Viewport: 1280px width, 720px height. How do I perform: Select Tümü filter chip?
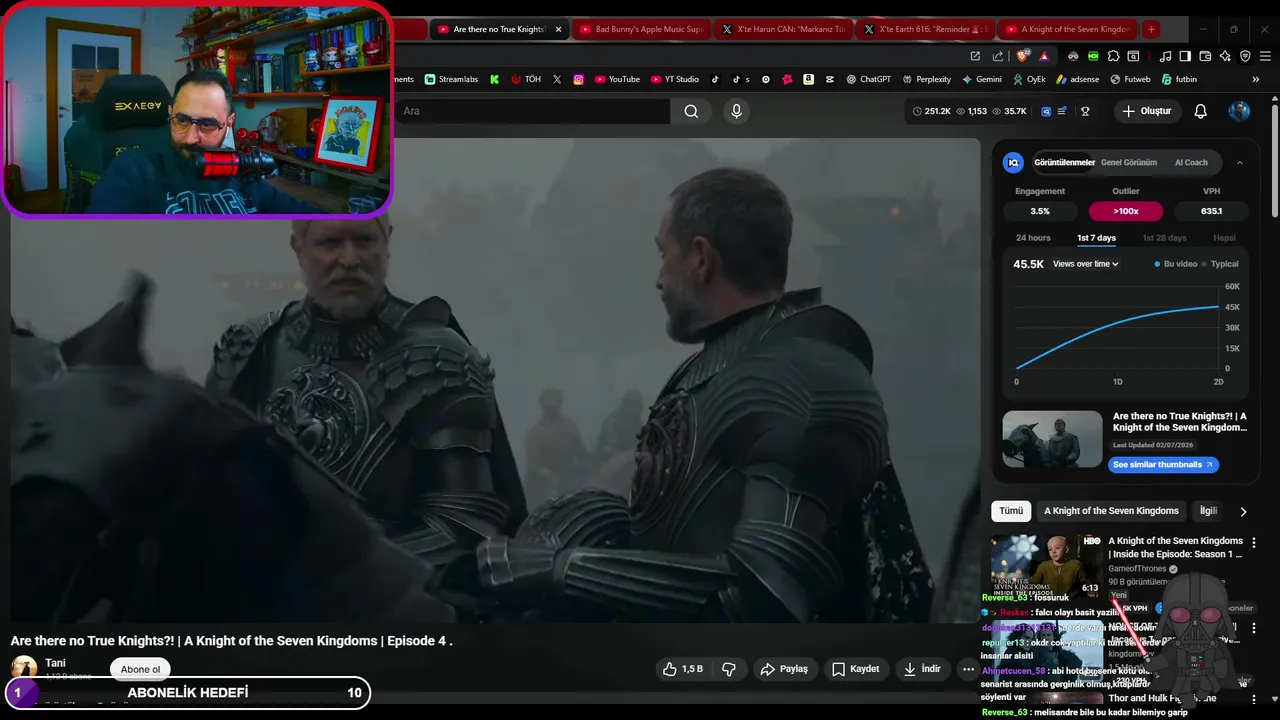click(1011, 511)
